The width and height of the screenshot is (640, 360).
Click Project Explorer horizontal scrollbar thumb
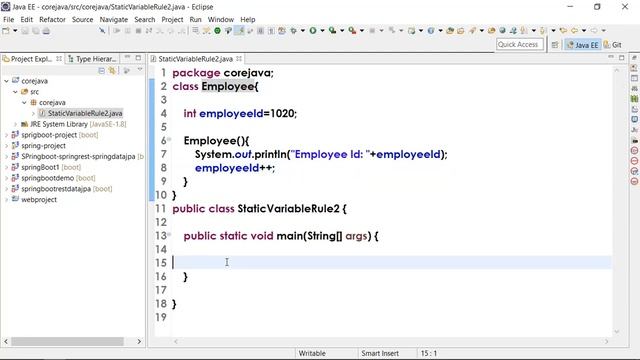click(67, 341)
